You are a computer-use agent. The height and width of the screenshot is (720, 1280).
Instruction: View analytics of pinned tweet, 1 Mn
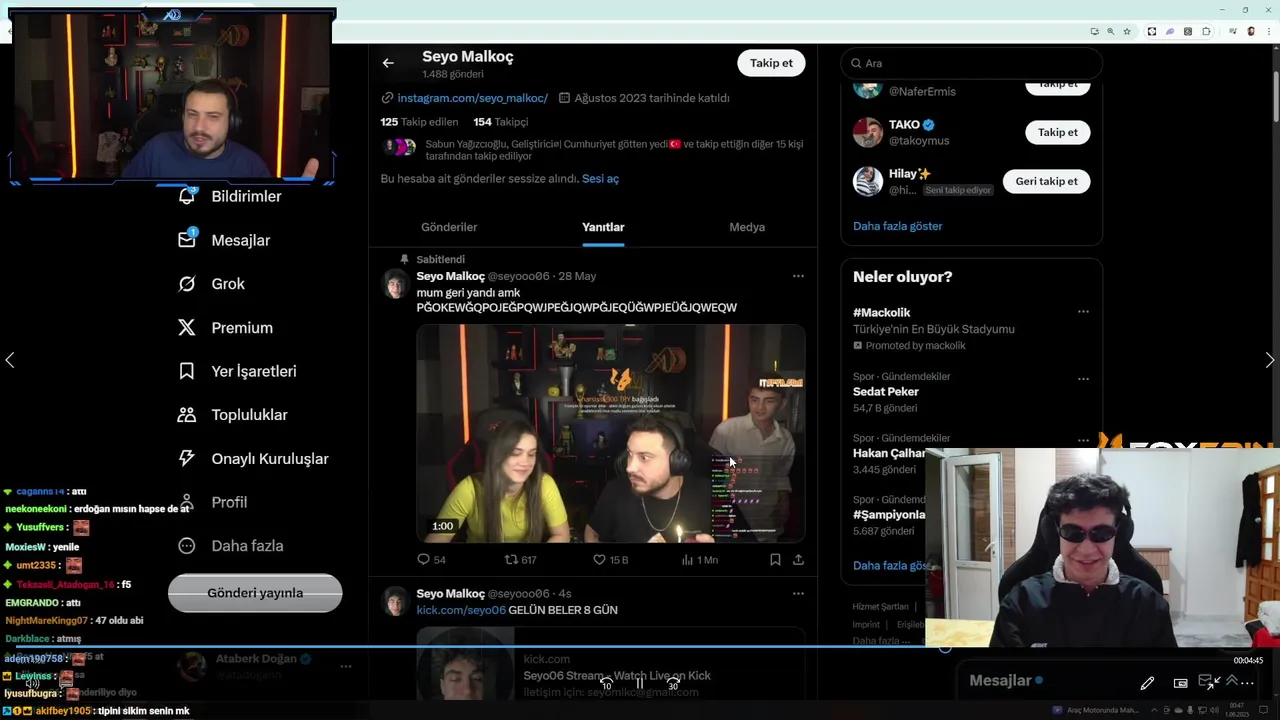699,560
